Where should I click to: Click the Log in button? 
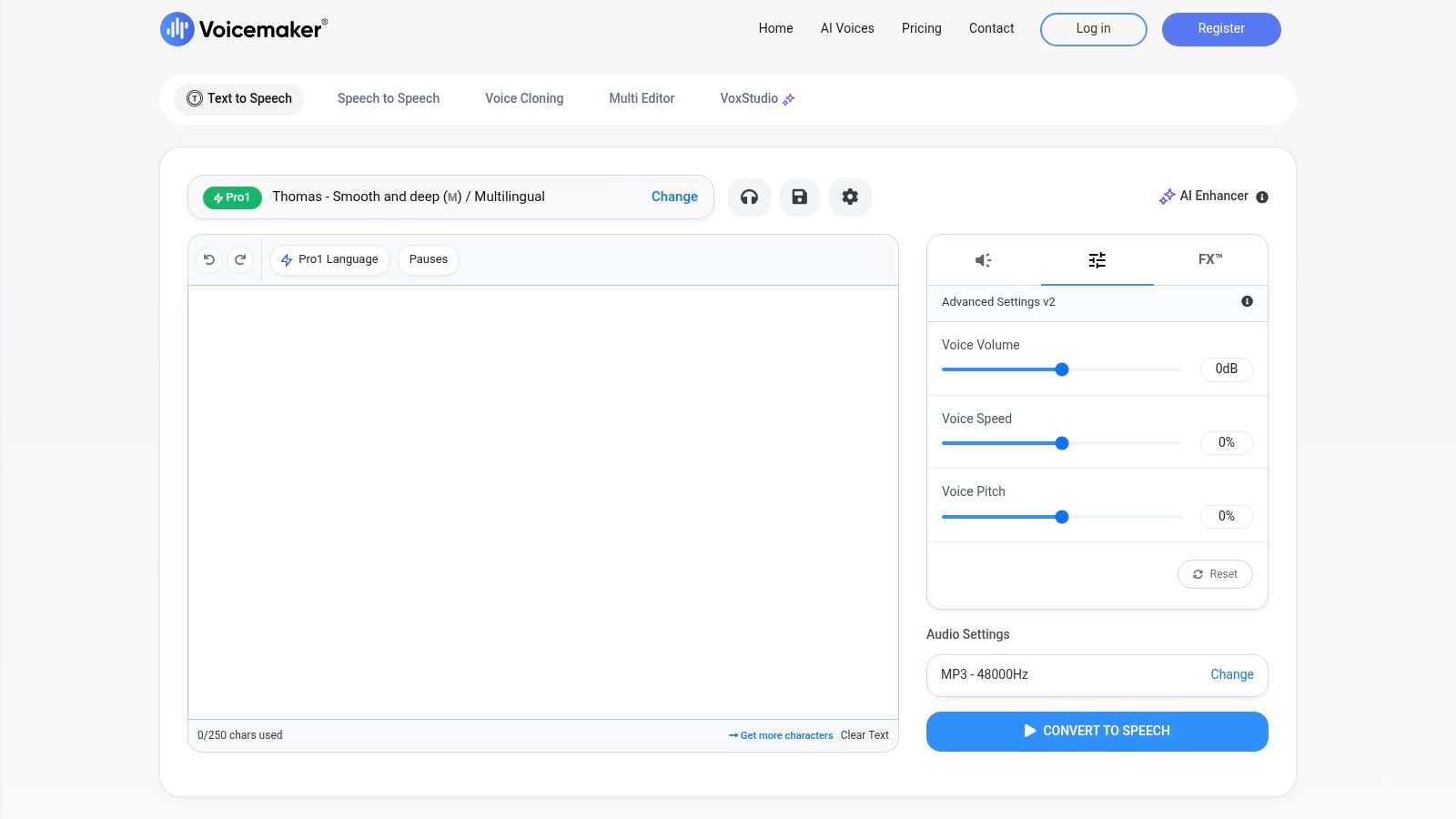pyautogui.click(x=1094, y=29)
